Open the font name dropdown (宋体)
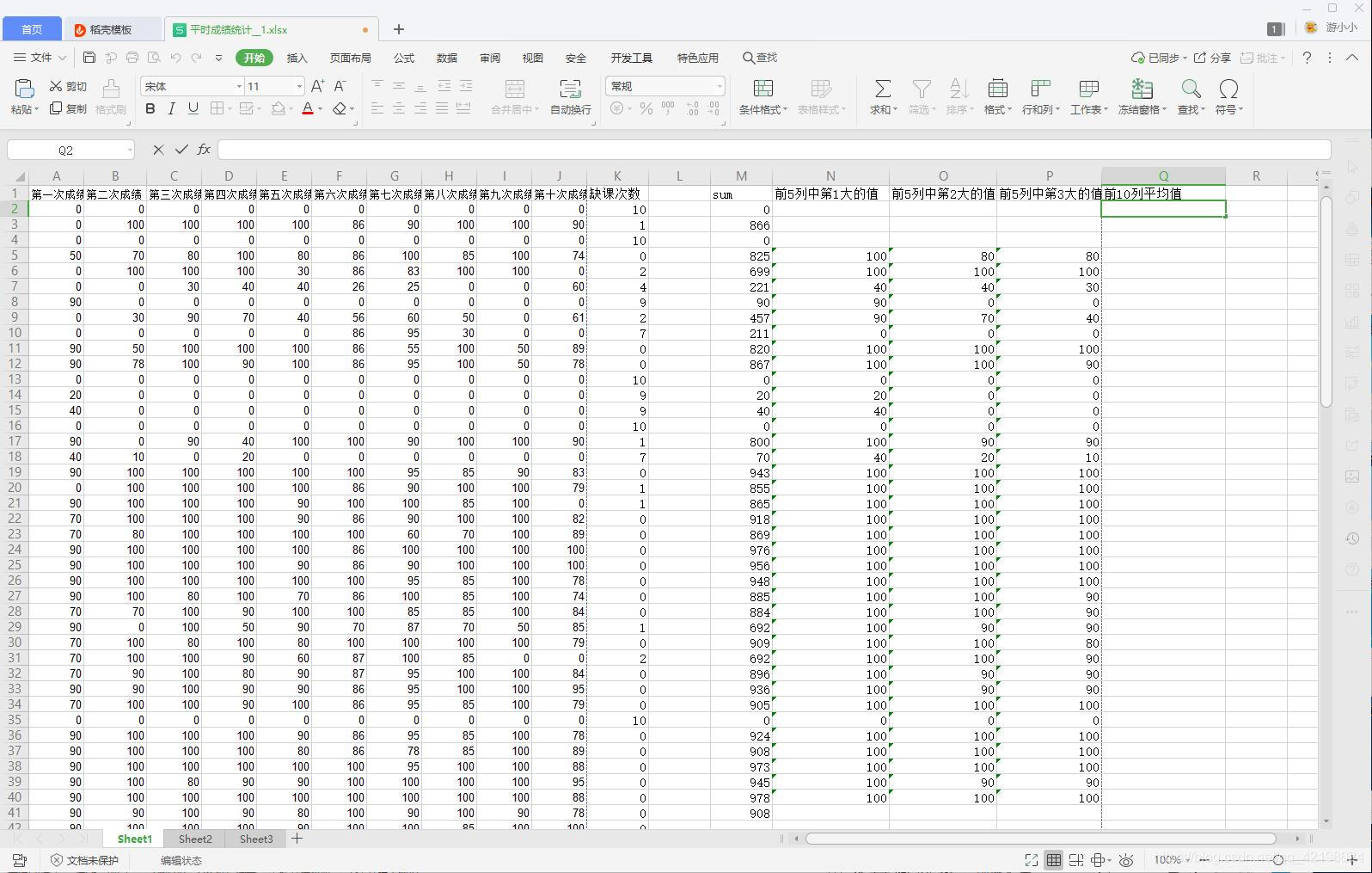1372x873 pixels. 239,87
